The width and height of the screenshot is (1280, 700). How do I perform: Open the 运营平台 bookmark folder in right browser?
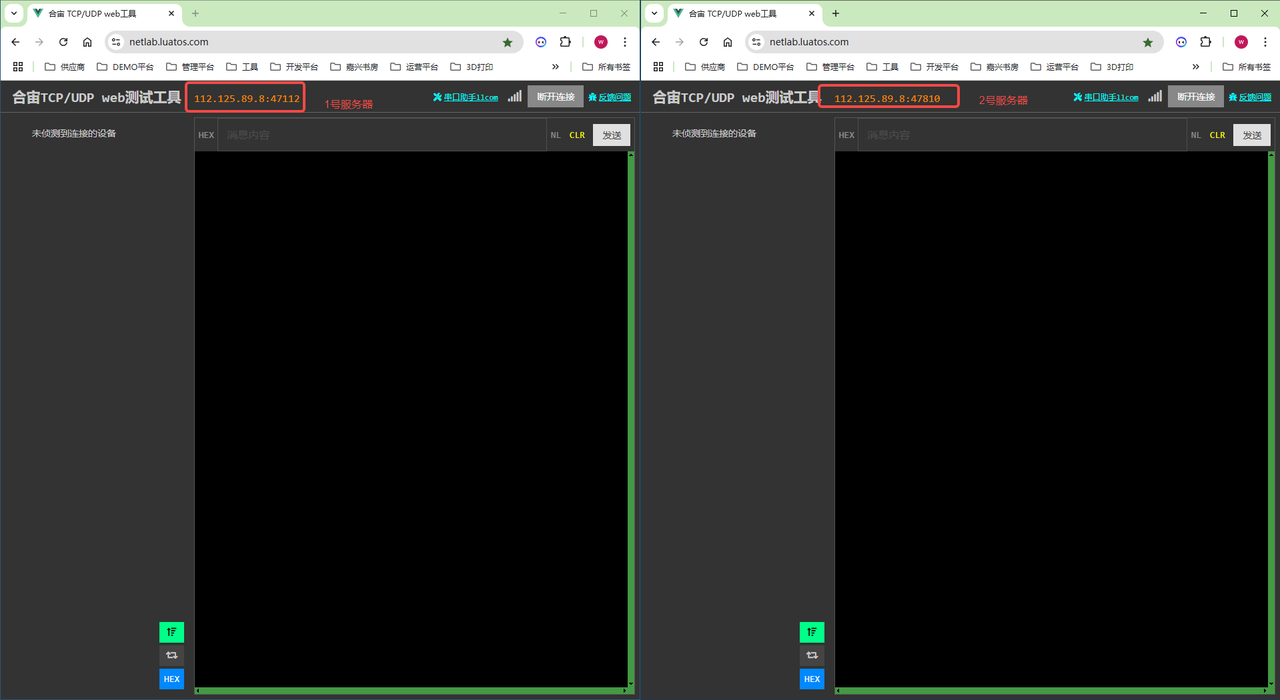click(x=1053, y=67)
